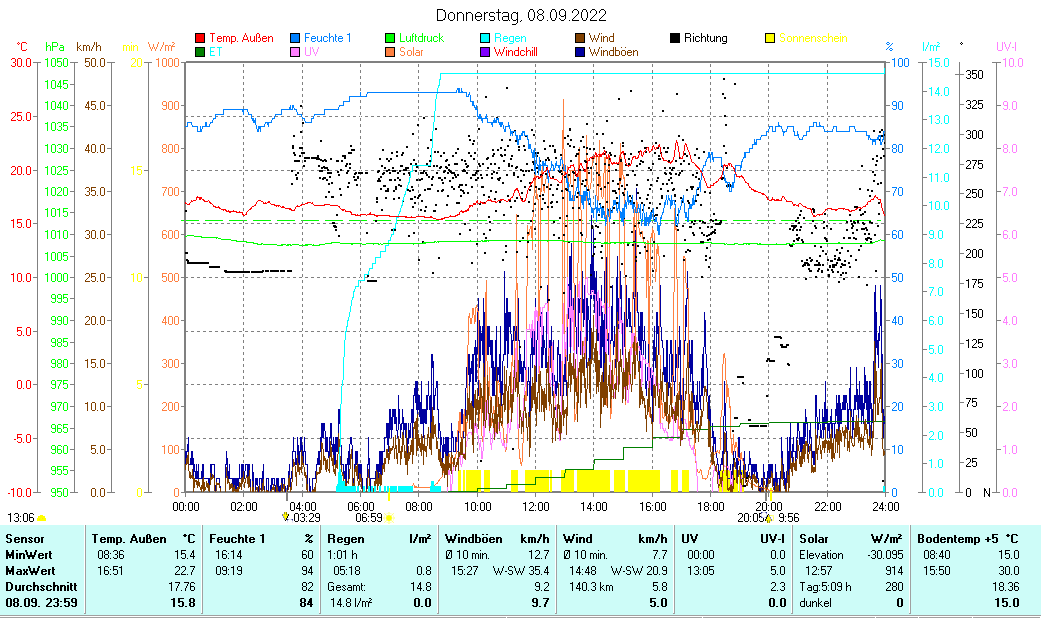The image size is (1041, 618).
Task: Click the orange W/m² axis unit label
Action: point(161,47)
